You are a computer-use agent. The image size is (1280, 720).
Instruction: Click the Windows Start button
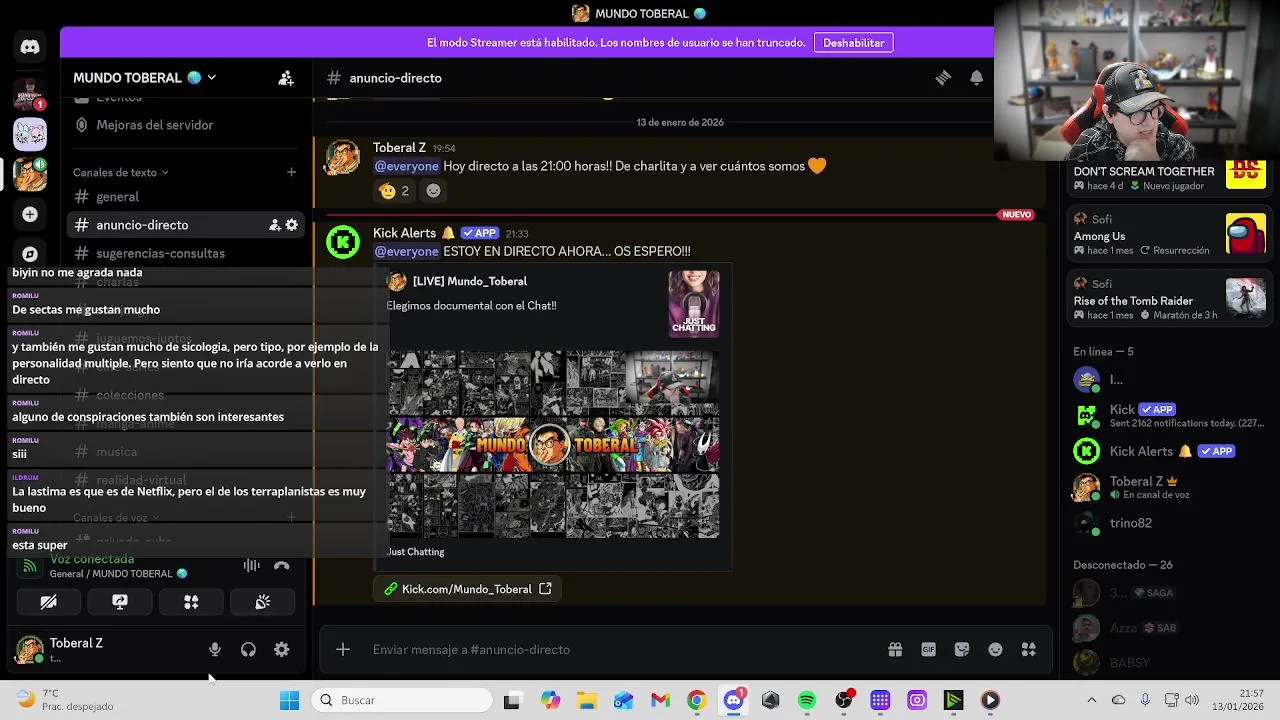pos(289,700)
